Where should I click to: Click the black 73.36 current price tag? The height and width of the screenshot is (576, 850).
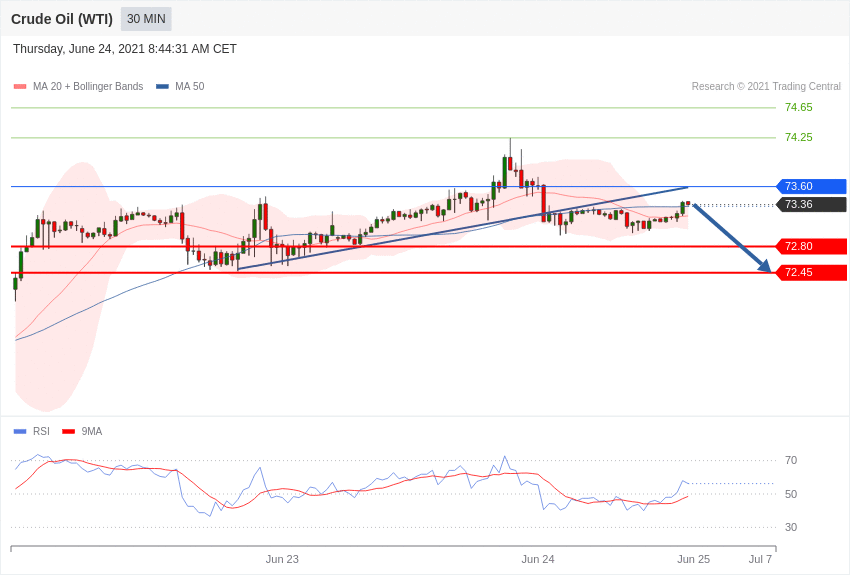[812, 204]
